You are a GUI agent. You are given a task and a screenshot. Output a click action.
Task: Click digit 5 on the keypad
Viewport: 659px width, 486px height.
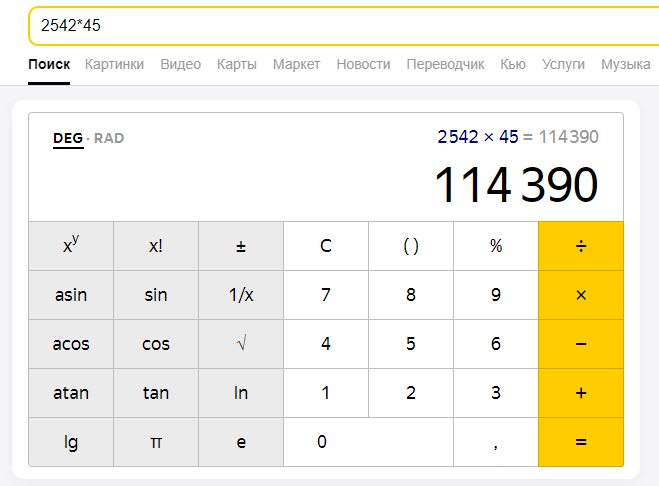pyautogui.click(x=411, y=344)
